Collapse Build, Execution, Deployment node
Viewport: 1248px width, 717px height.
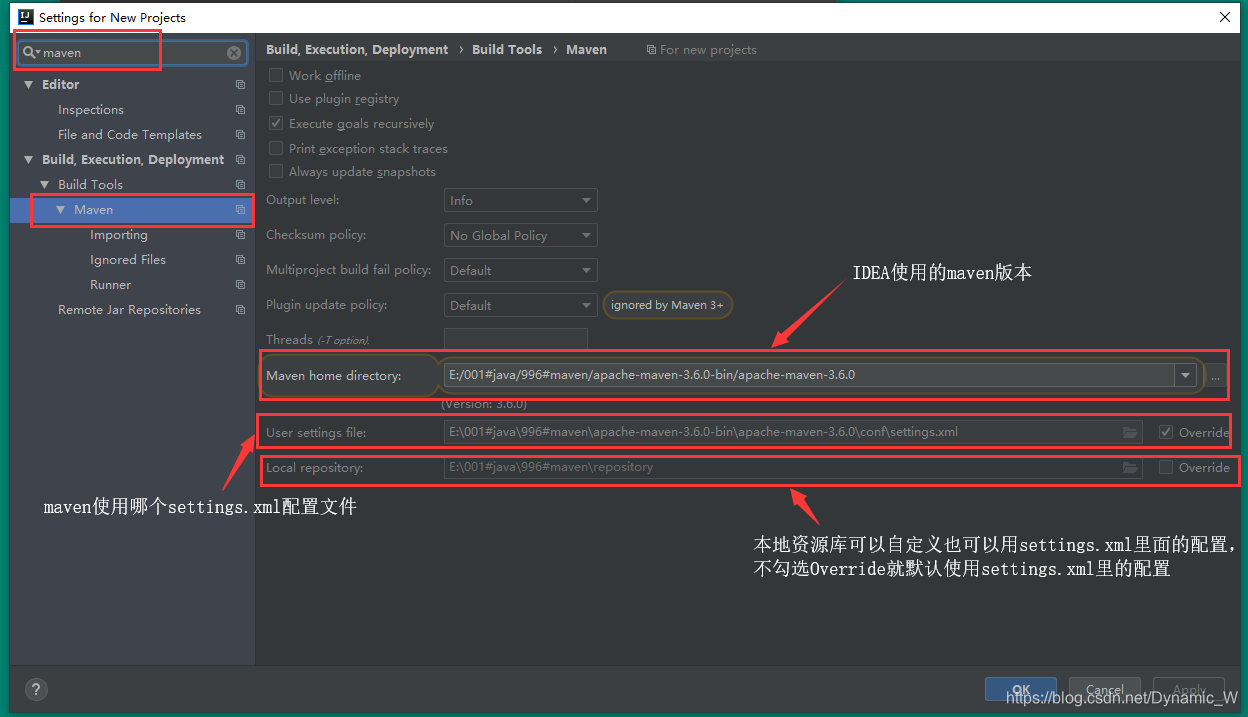28,160
